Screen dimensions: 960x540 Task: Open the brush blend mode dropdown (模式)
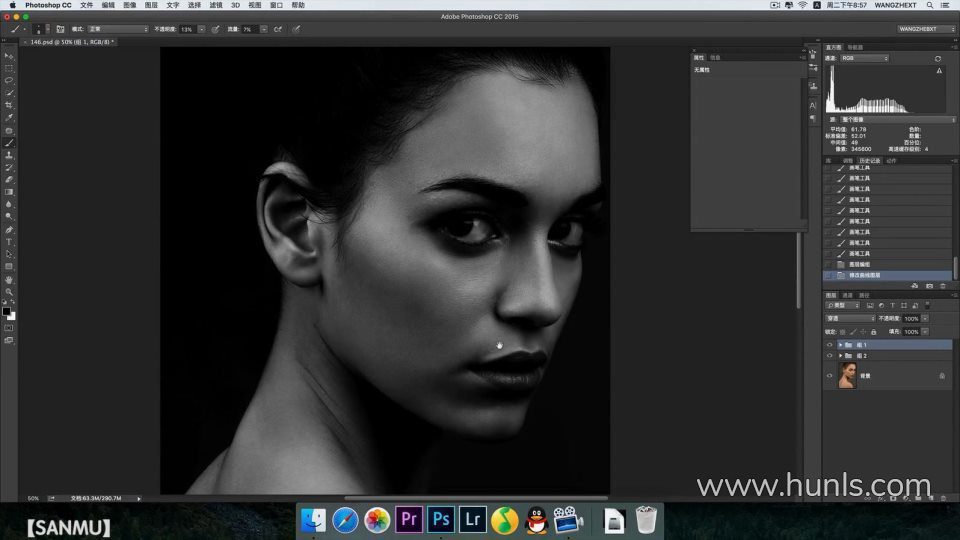tap(117, 29)
